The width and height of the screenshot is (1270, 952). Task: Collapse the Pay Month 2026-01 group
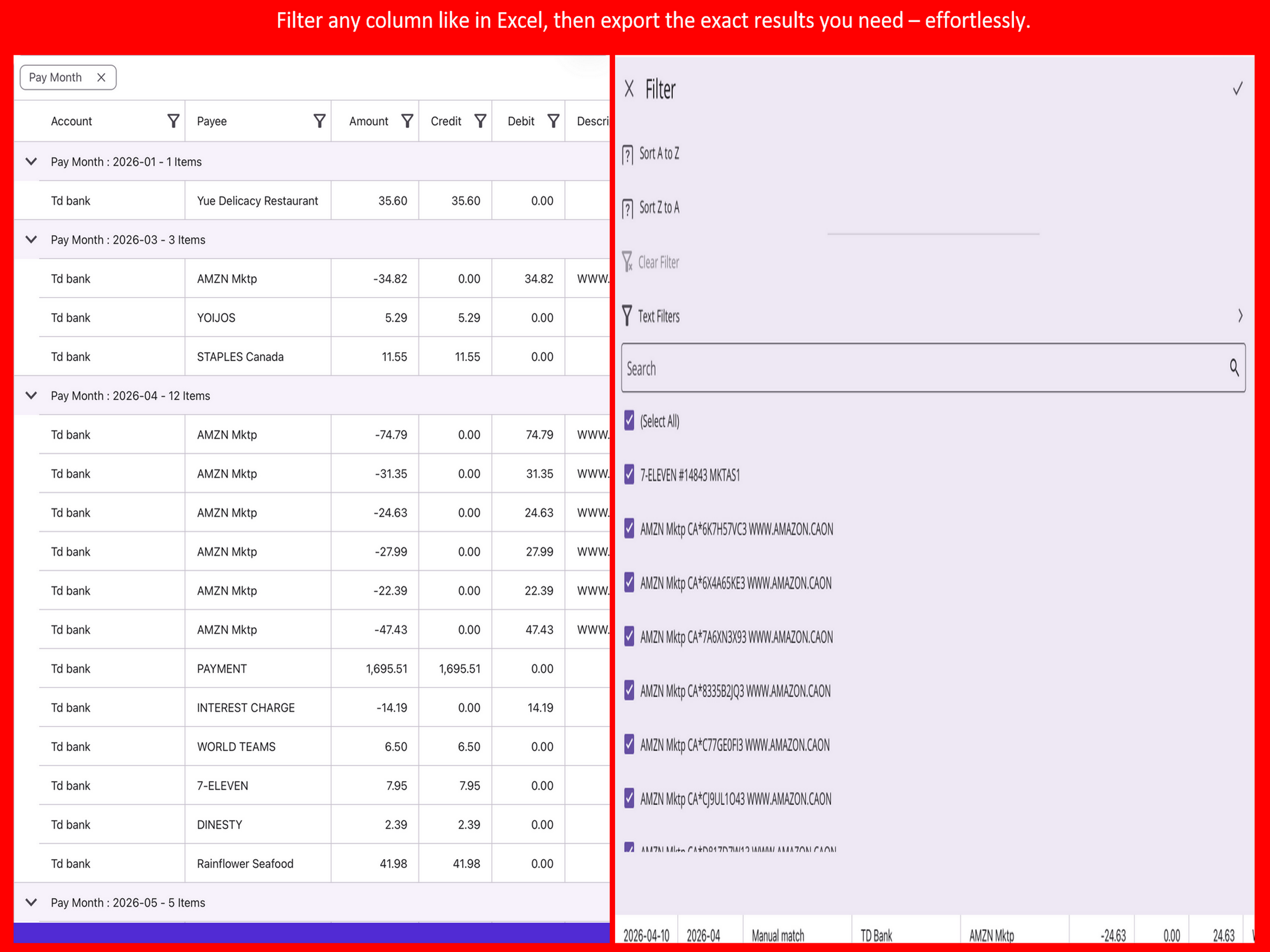point(31,161)
